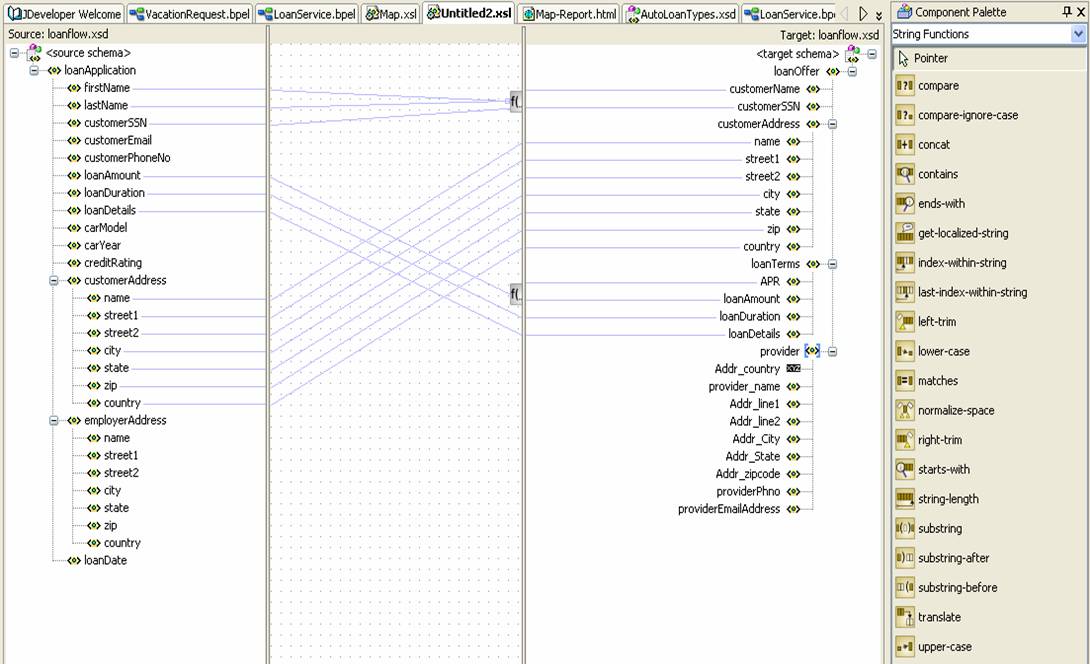Viewport: 1090px width, 664px height.
Task: Pick the index-within-string function icon
Action: (x=904, y=263)
